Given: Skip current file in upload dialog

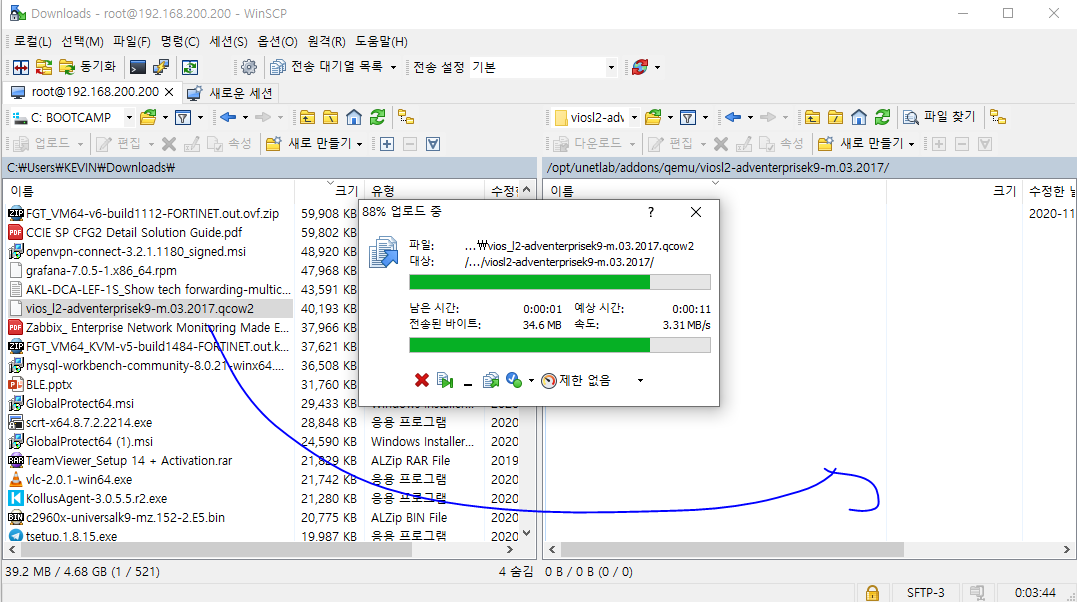Looking at the screenshot, I should [445, 380].
